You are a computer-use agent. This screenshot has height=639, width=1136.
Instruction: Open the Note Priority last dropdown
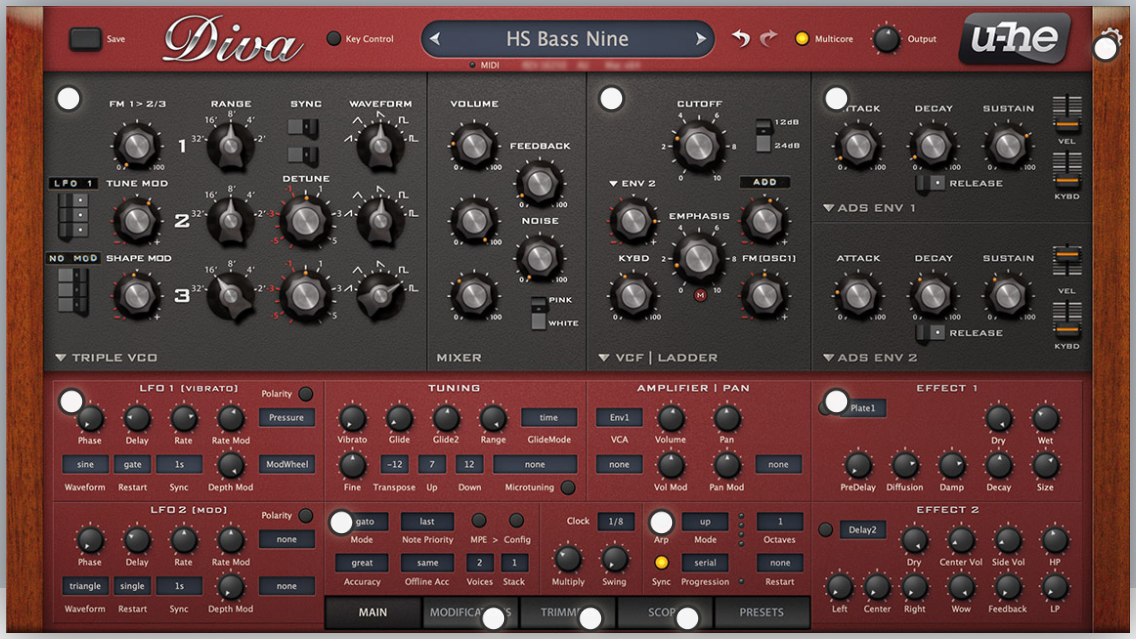[427, 521]
